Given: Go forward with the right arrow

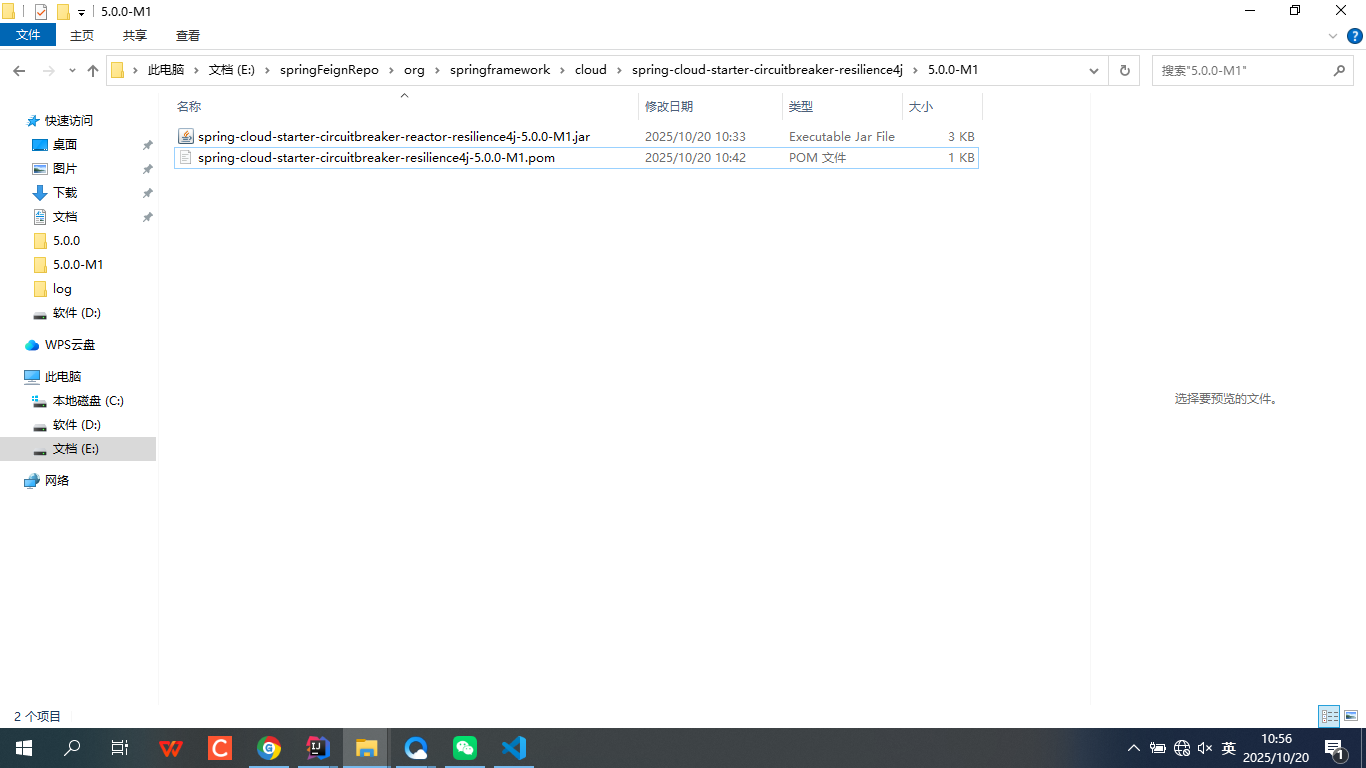Looking at the screenshot, I should [x=48, y=71].
